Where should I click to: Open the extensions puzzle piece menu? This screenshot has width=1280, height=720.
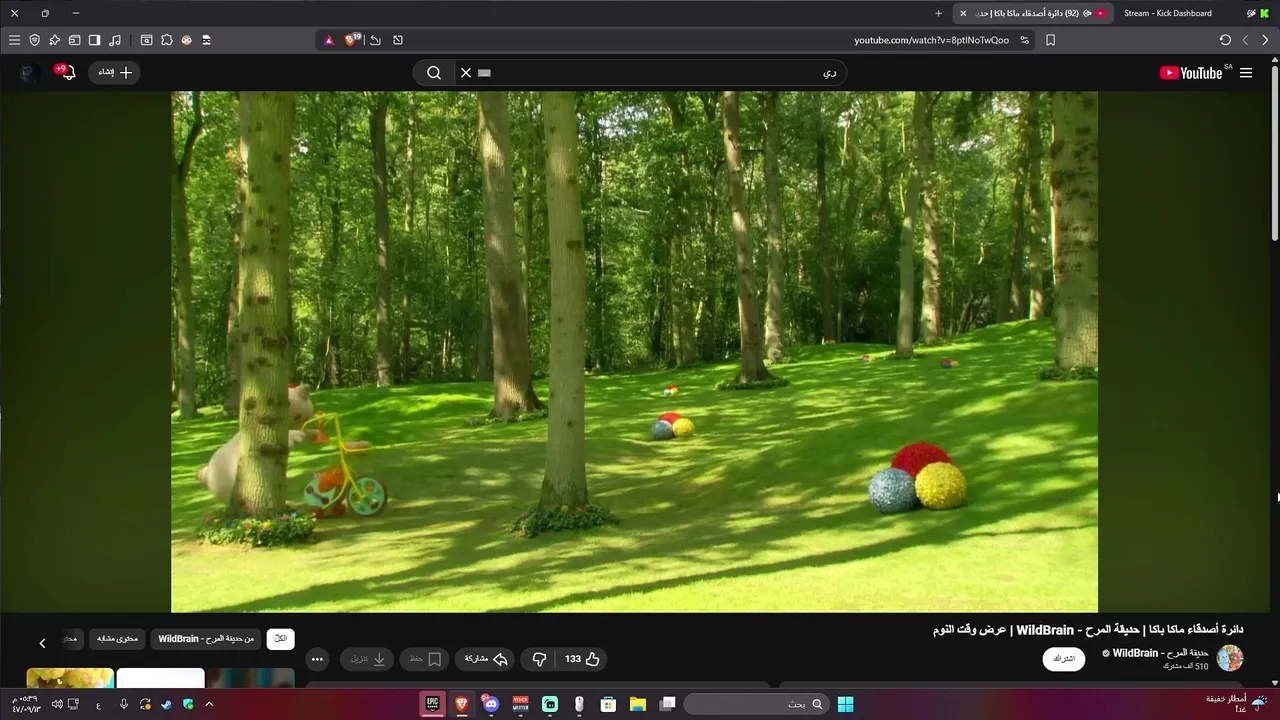[x=166, y=40]
